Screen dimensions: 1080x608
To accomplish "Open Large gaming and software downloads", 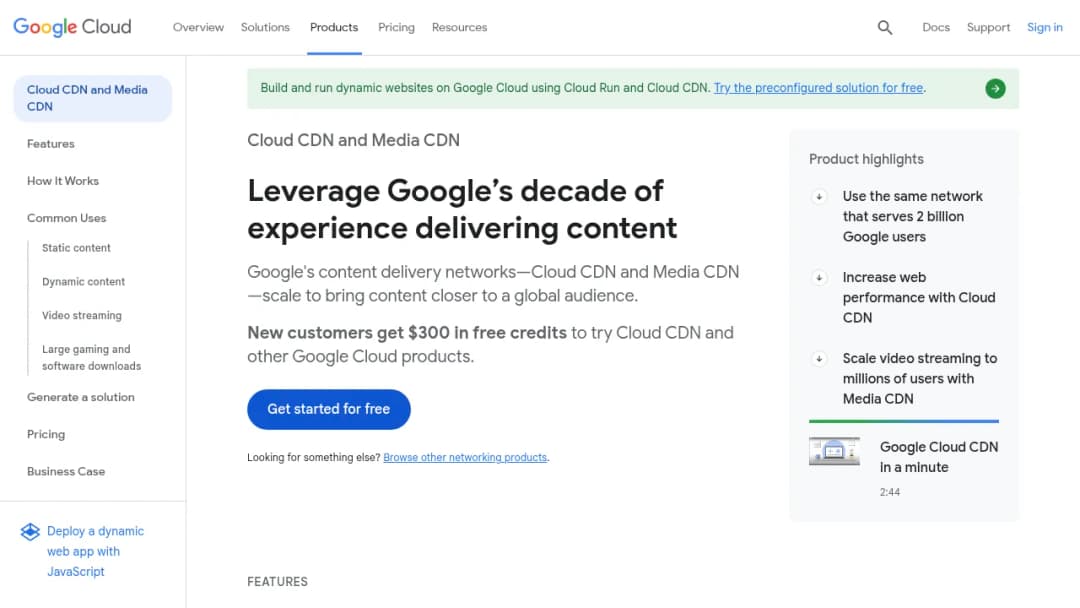I will pyautogui.click(x=92, y=358).
